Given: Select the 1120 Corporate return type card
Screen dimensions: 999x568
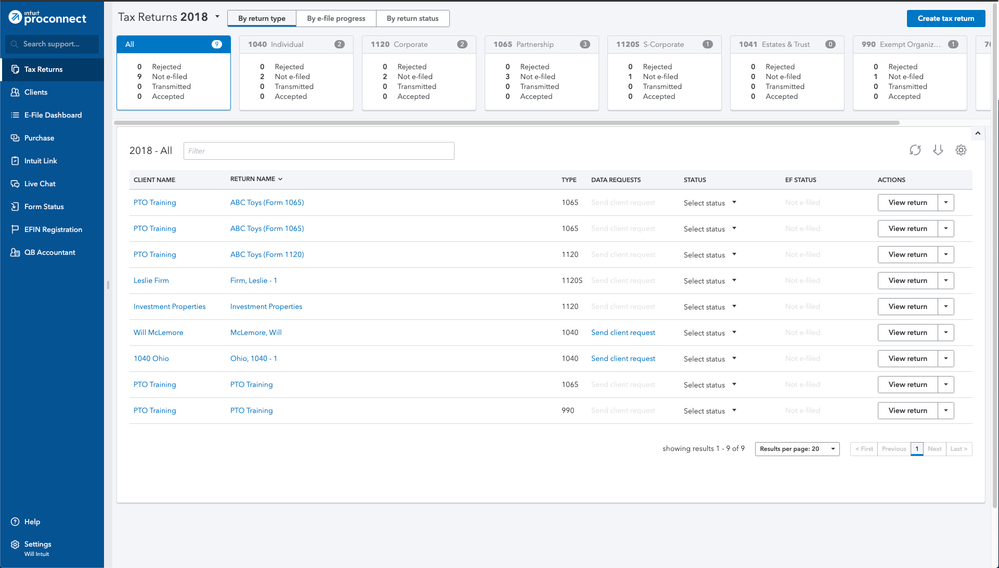Looking at the screenshot, I should [418, 73].
